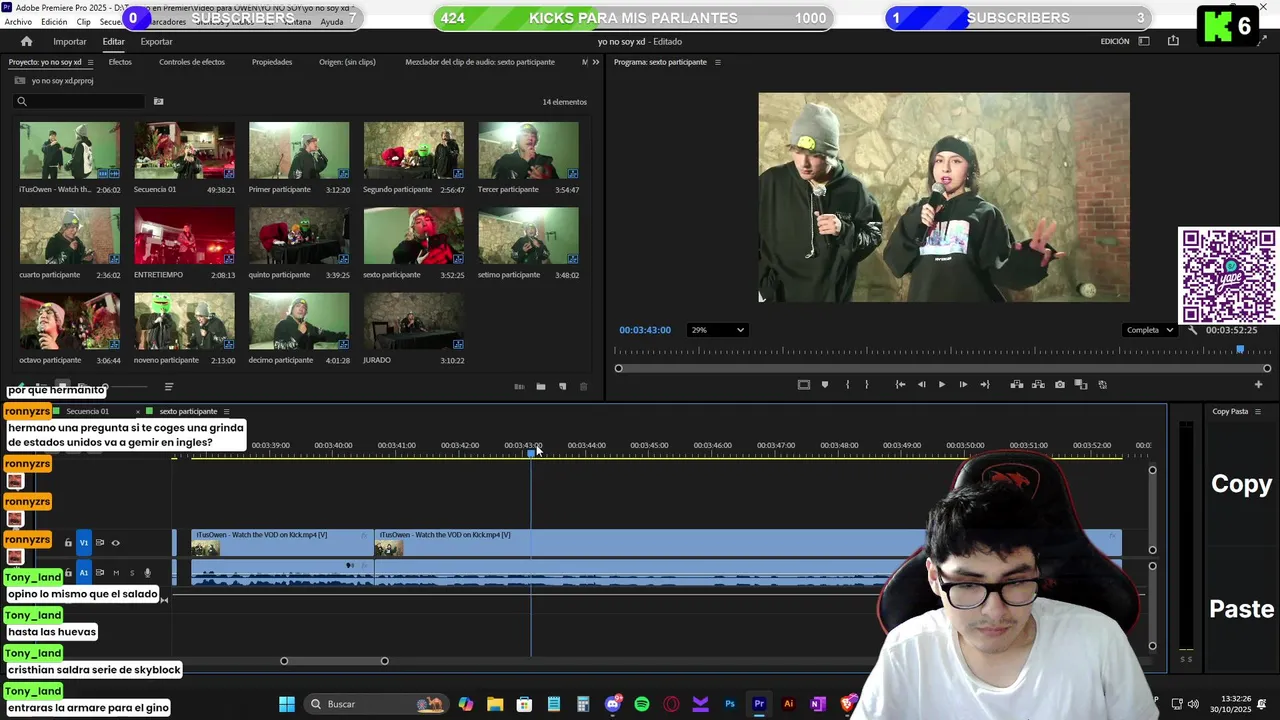Open the Clip menu

point(83,22)
